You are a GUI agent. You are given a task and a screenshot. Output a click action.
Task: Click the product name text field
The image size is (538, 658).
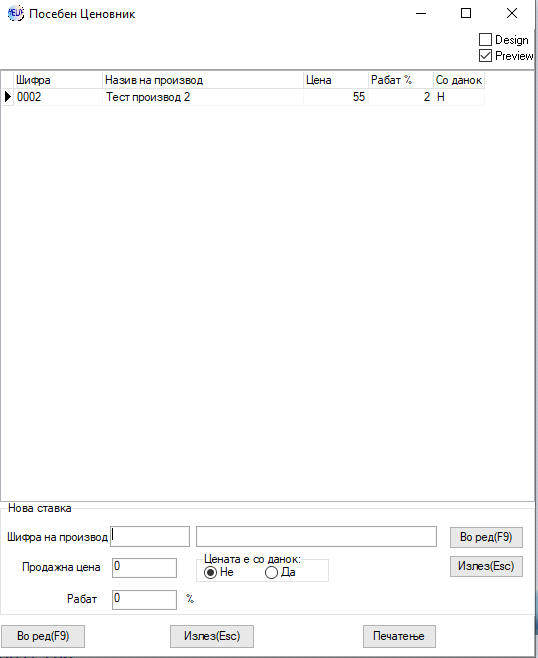[x=316, y=537]
